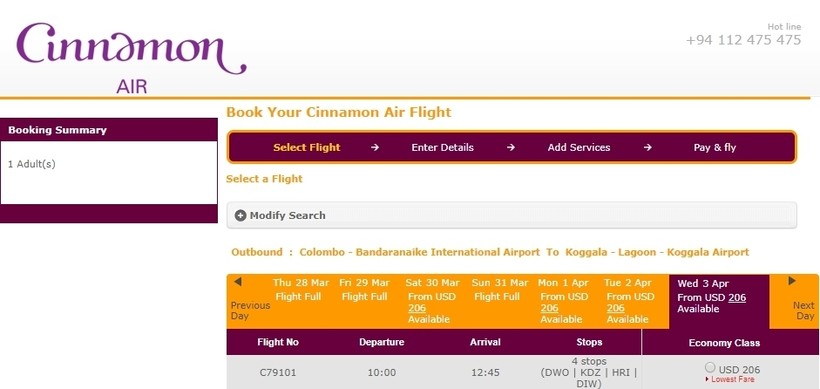Choose the Sat 30 Mar date tab
Image resolution: width=820 pixels, height=389 pixels.
tap(432, 301)
